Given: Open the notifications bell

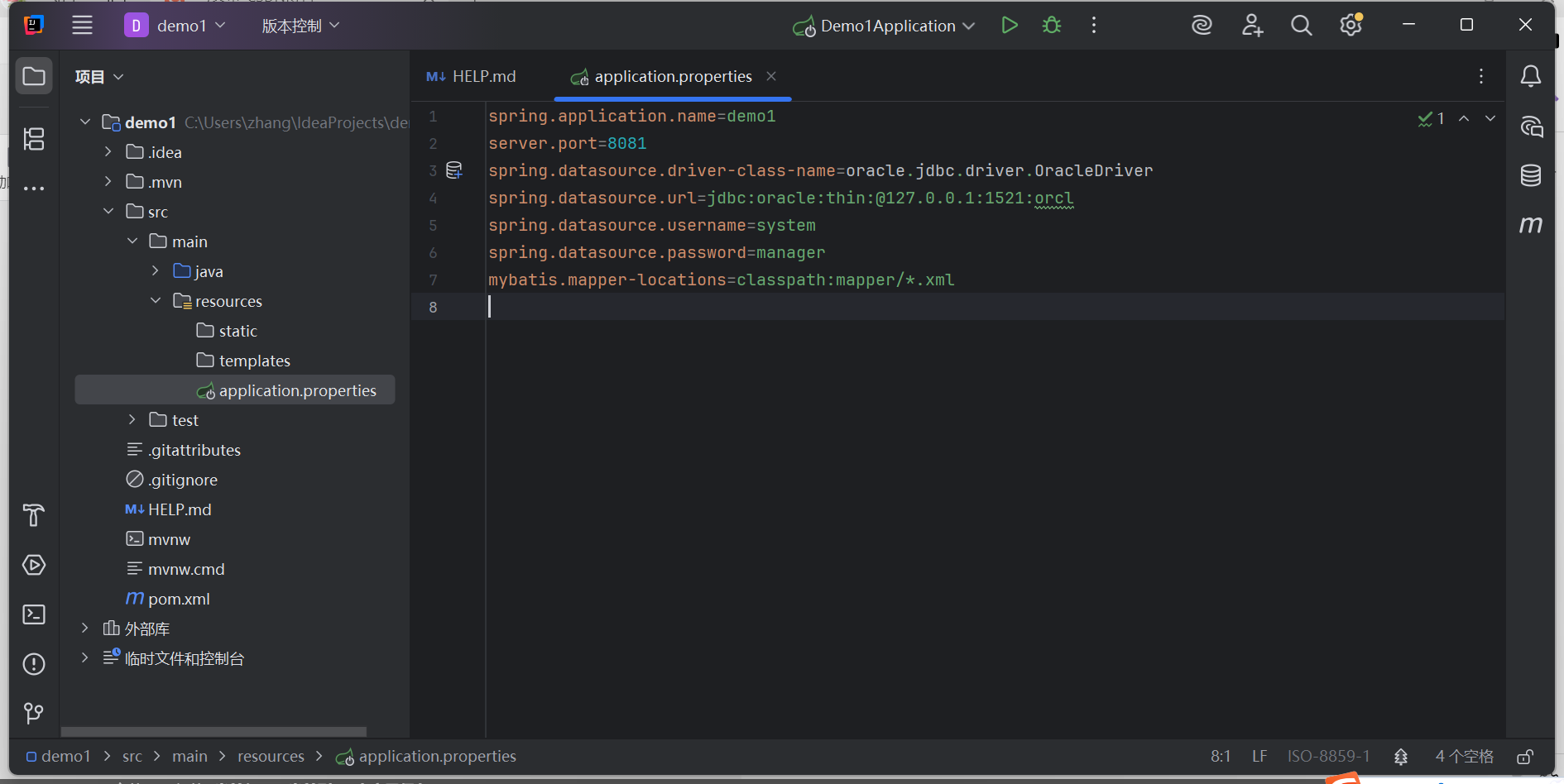Looking at the screenshot, I should [x=1530, y=76].
